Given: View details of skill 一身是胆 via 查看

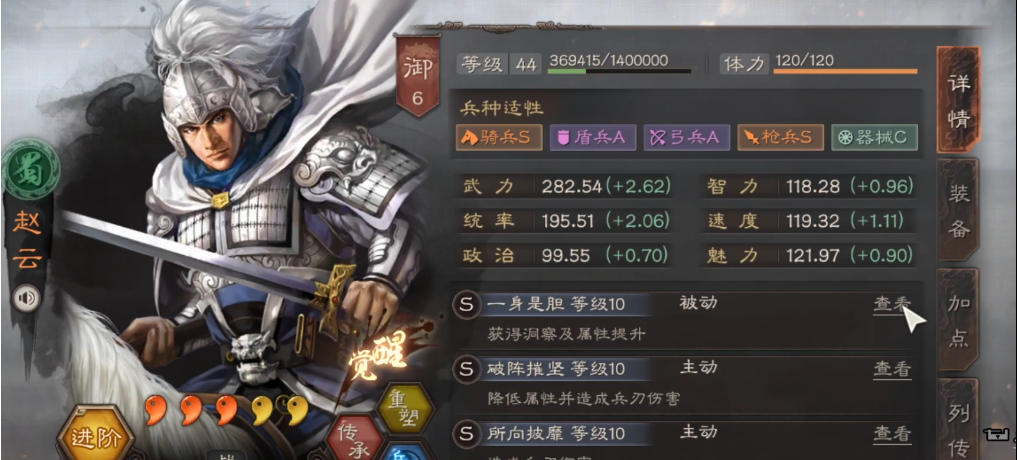Looking at the screenshot, I should point(892,304).
